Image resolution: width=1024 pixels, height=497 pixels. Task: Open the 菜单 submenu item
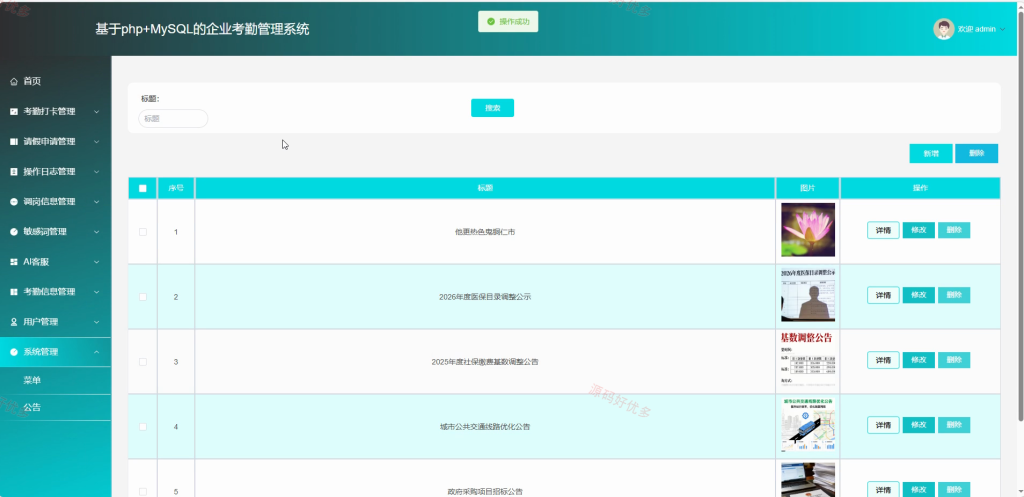pos(33,380)
